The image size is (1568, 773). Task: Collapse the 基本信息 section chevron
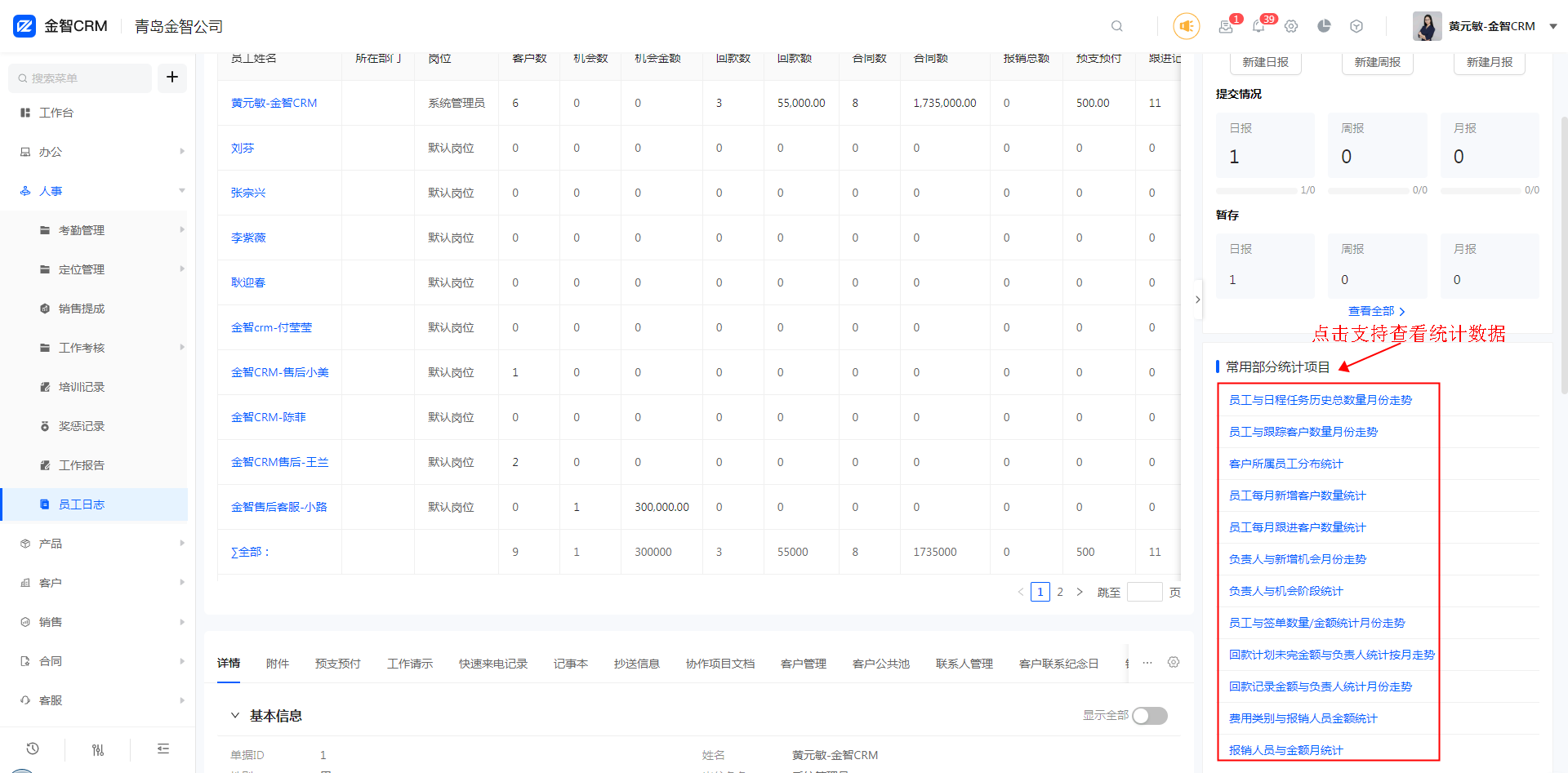click(235, 715)
